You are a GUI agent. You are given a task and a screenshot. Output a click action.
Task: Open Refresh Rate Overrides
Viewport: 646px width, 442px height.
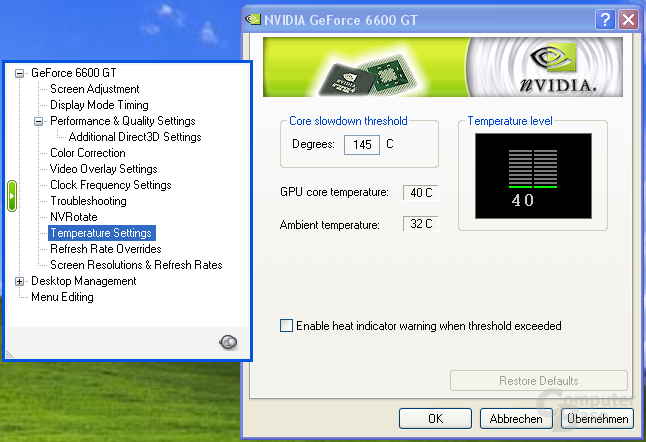(106, 249)
